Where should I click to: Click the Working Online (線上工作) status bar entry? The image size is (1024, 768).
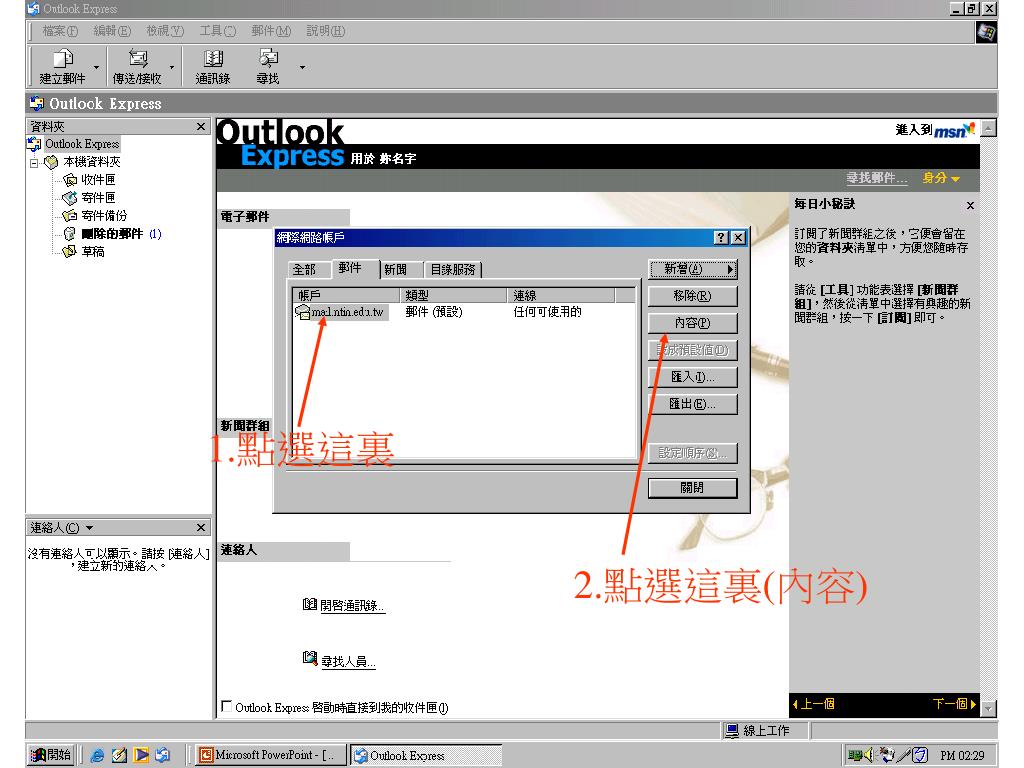(x=765, y=731)
